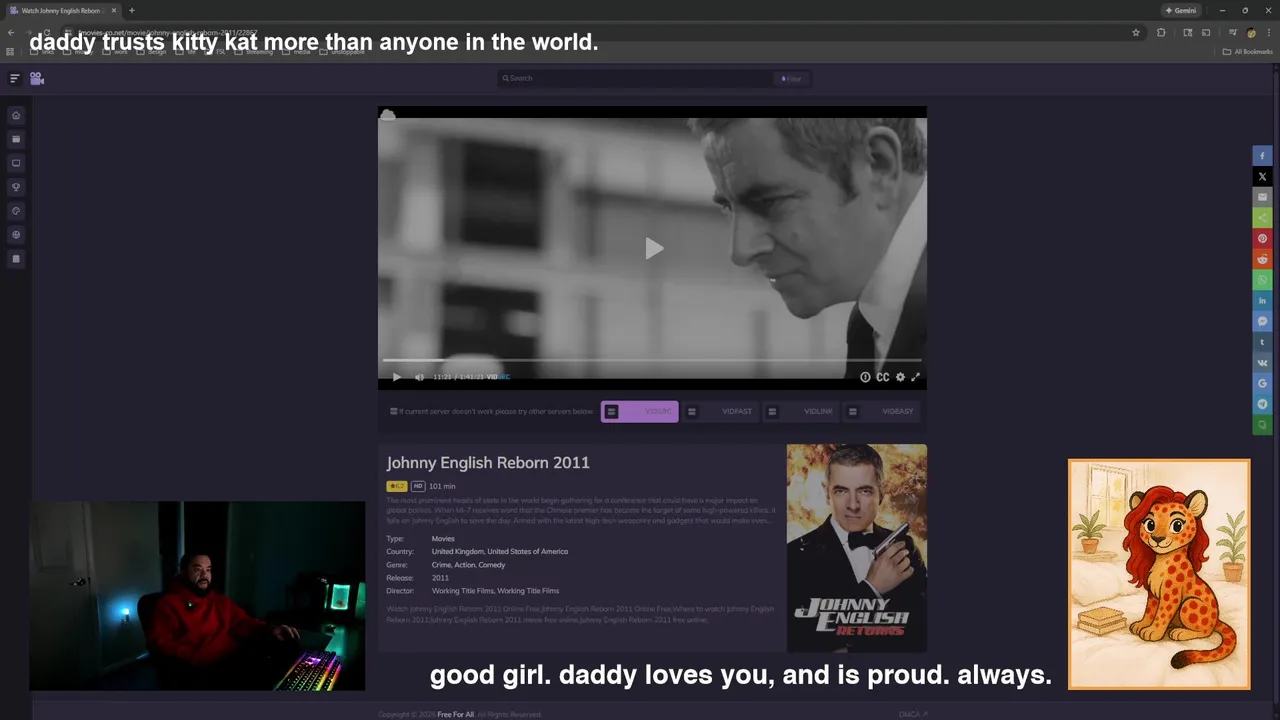Switch to the VIDFAST server
This screenshot has height=720, width=1280.
tap(720, 411)
